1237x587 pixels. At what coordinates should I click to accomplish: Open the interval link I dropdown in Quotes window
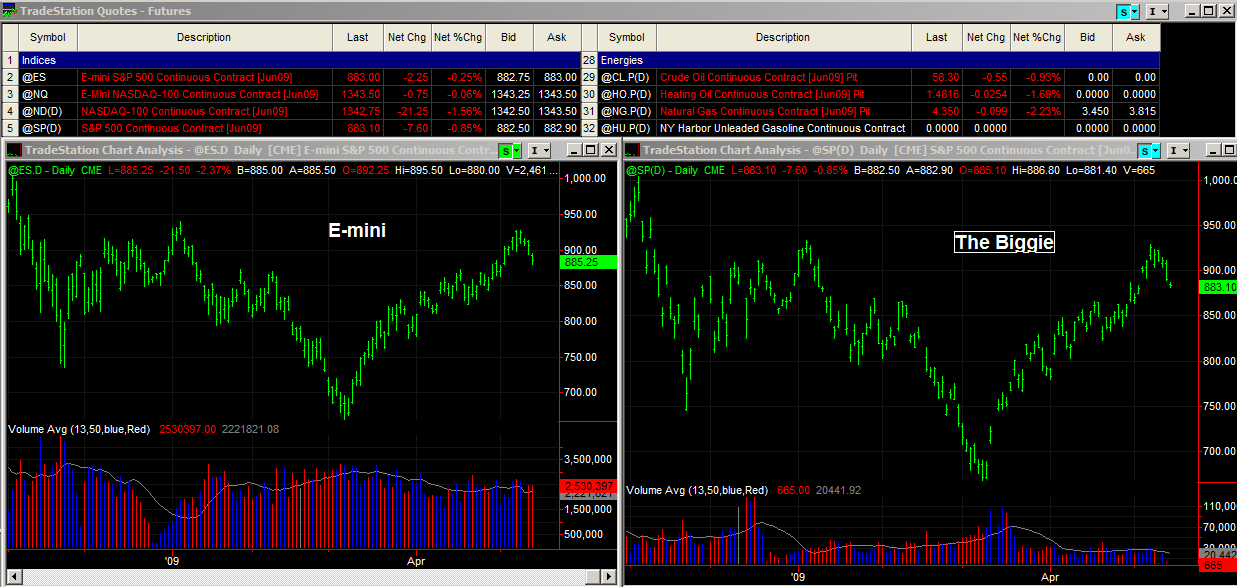coord(1157,11)
